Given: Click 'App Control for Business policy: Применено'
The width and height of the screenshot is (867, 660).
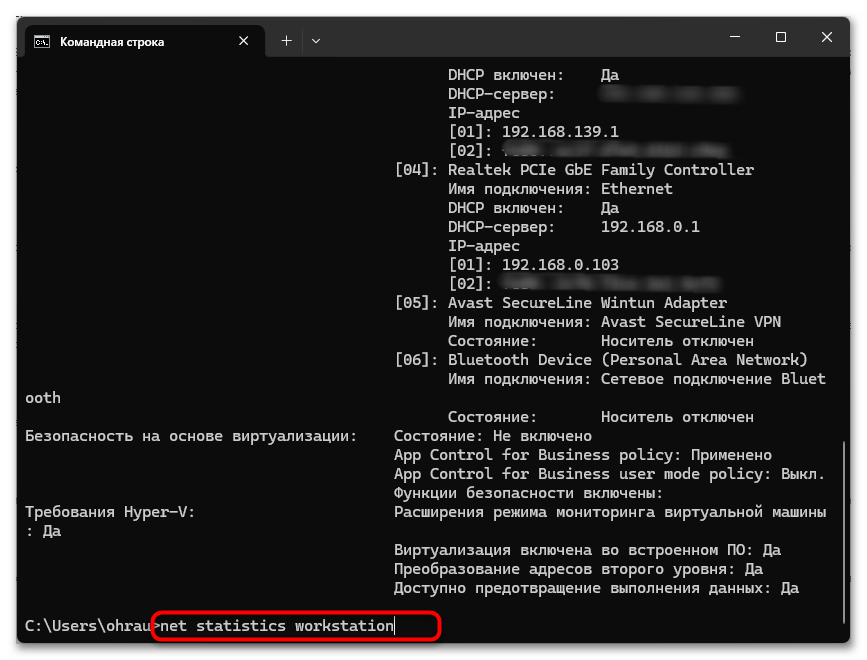Looking at the screenshot, I should 583,455.
